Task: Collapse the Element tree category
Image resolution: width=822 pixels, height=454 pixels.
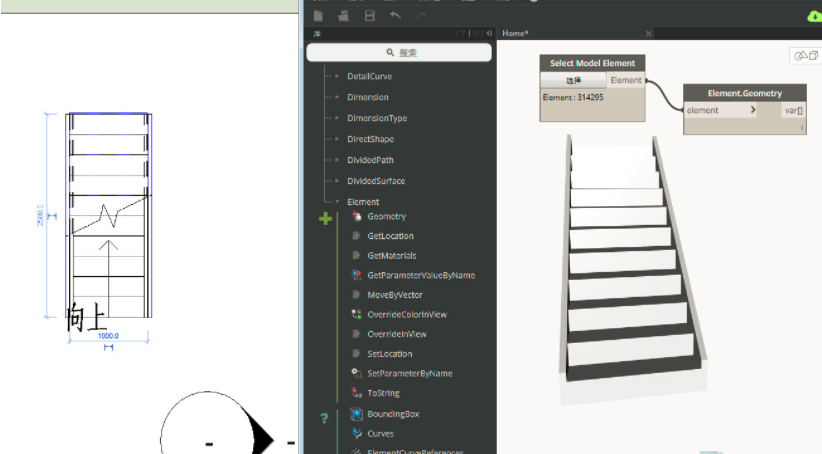Action: coord(337,202)
